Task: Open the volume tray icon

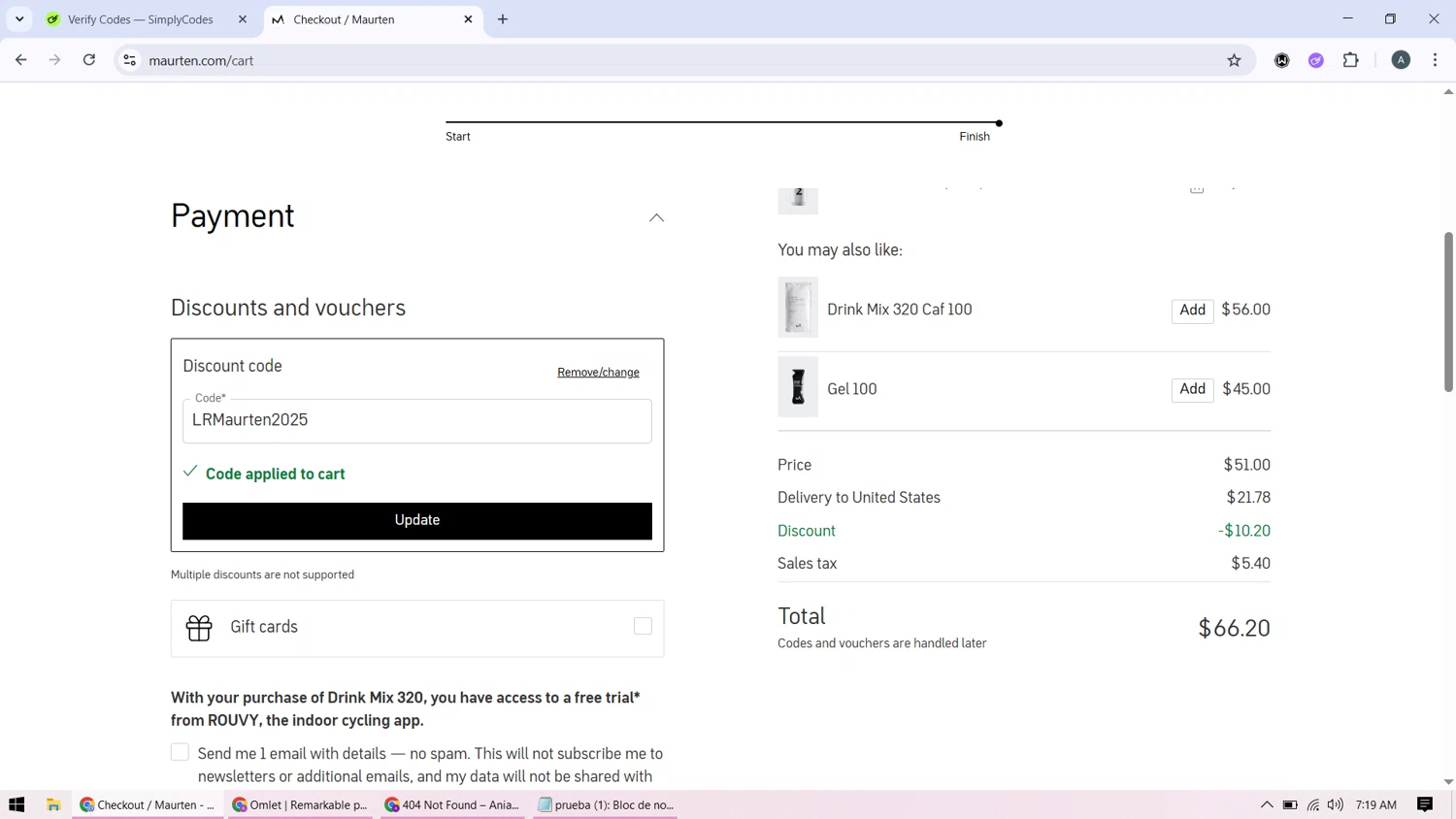Action: point(1336,804)
